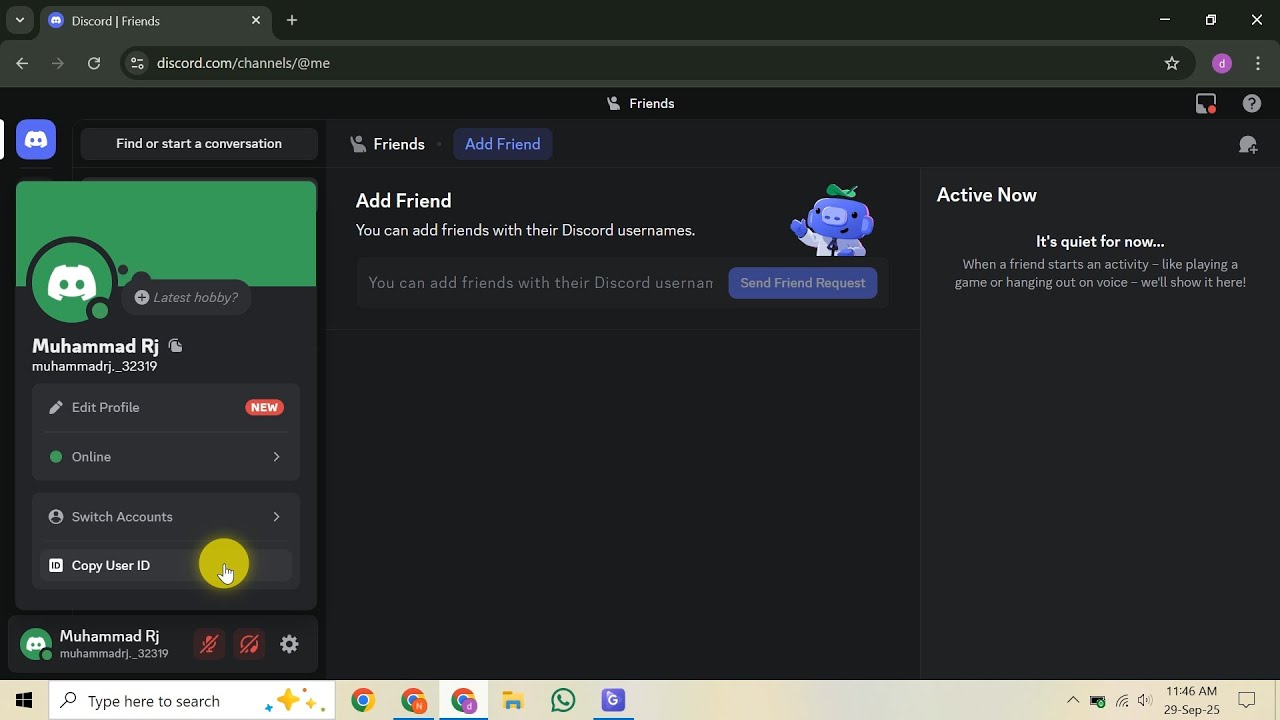View site information icon in address bar
This screenshot has width=1280, height=720.
pyautogui.click(x=138, y=63)
